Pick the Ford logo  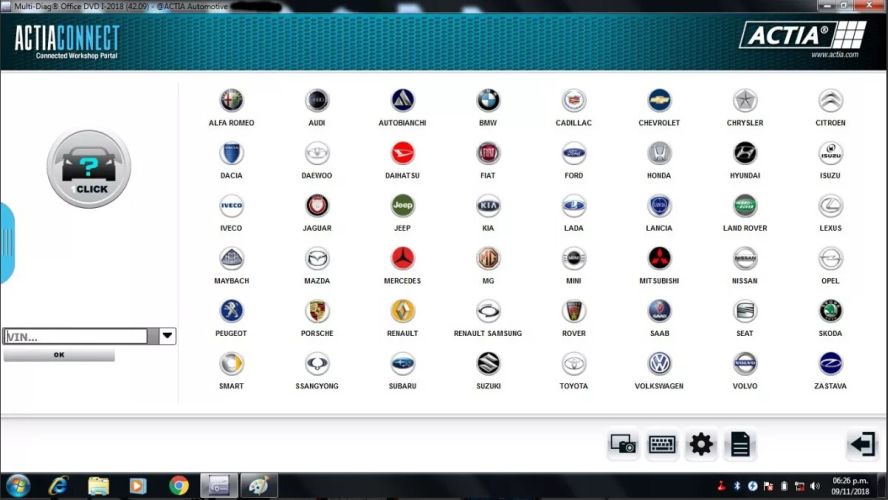pyautogui.click(x=574, y=153)
